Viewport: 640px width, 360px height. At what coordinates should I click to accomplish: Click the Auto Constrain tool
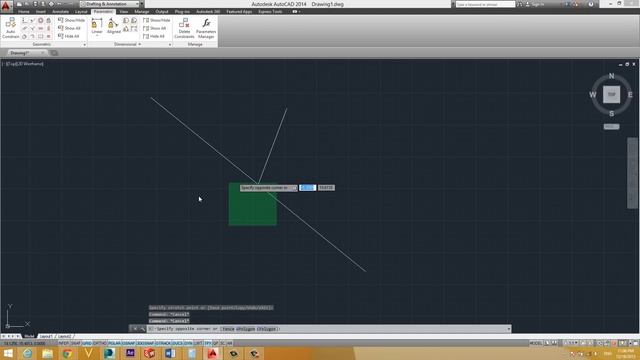tap(11, 28)
